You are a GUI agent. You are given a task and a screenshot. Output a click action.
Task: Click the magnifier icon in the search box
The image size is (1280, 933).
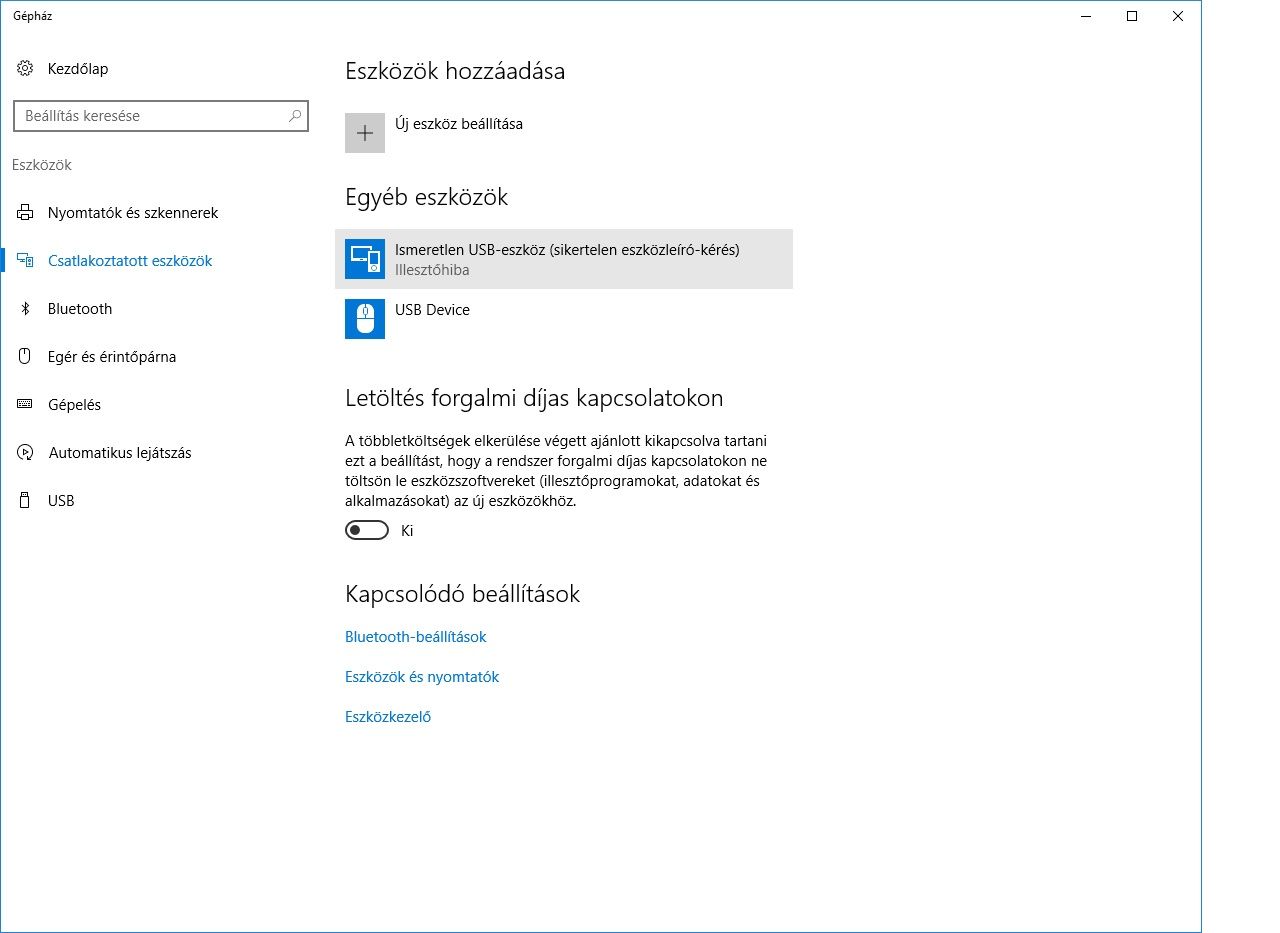point(295,116)
